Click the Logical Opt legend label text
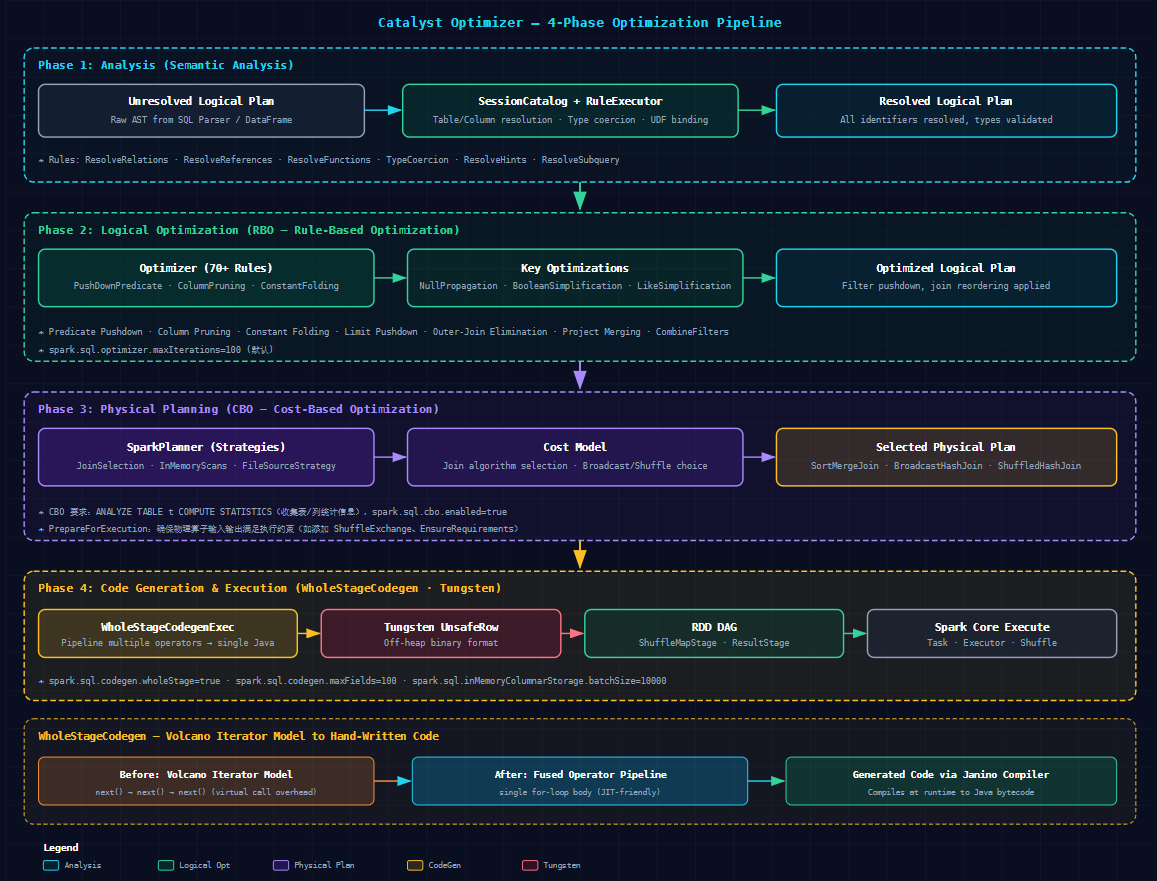Image resolution: width=1157 pixels, height=881 pixels. [204, 866]
